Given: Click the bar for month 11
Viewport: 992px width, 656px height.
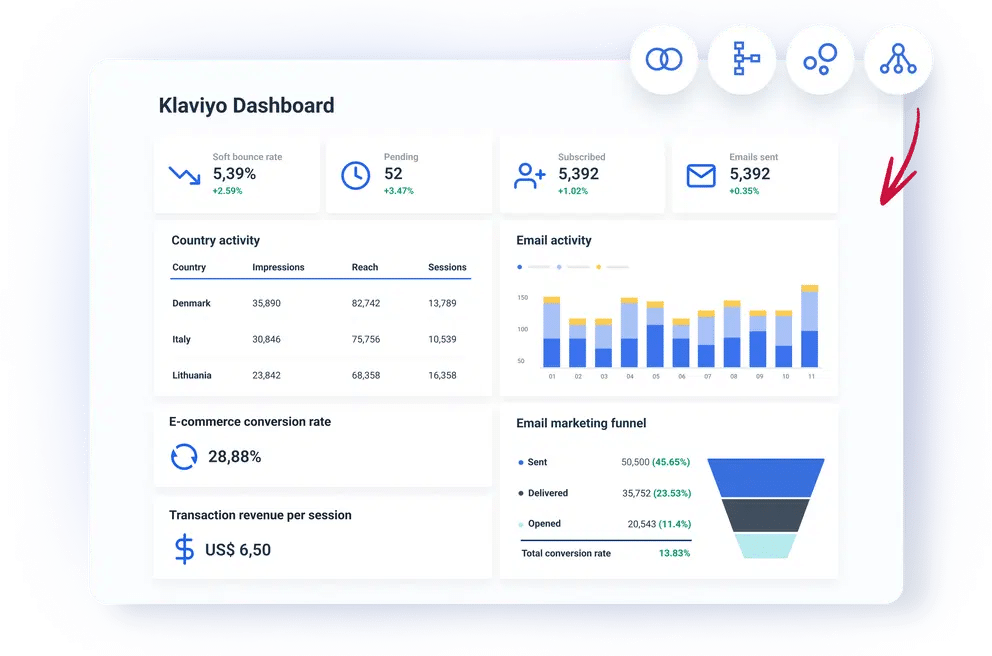Looking at the screenshot, I should [810, 328].
